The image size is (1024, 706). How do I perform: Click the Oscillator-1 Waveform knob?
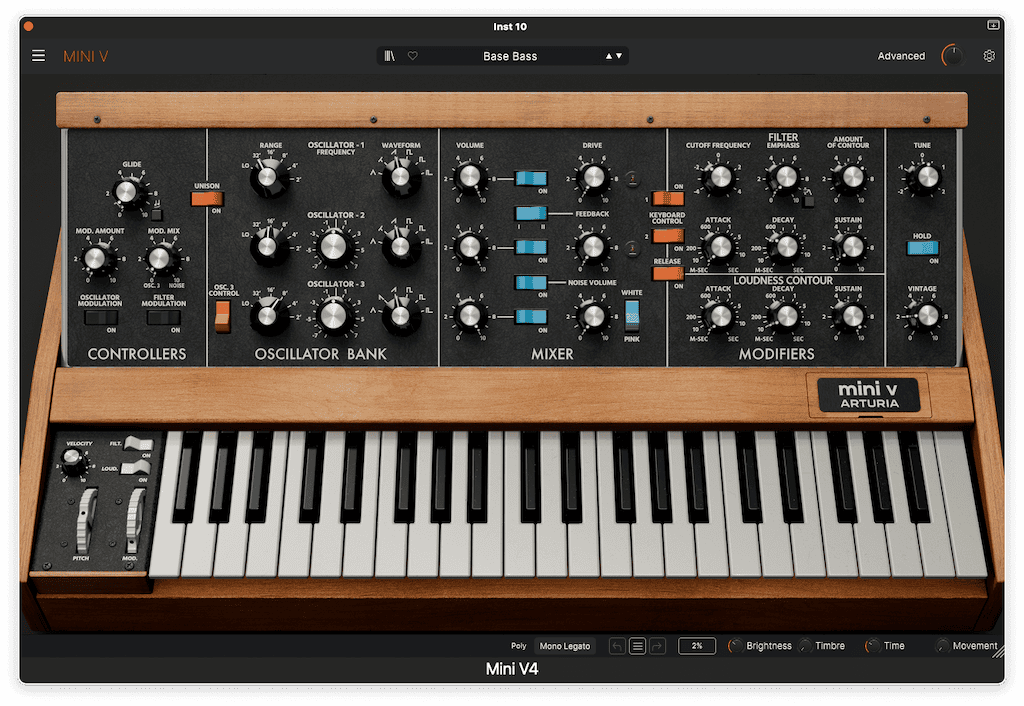point(400,176)
